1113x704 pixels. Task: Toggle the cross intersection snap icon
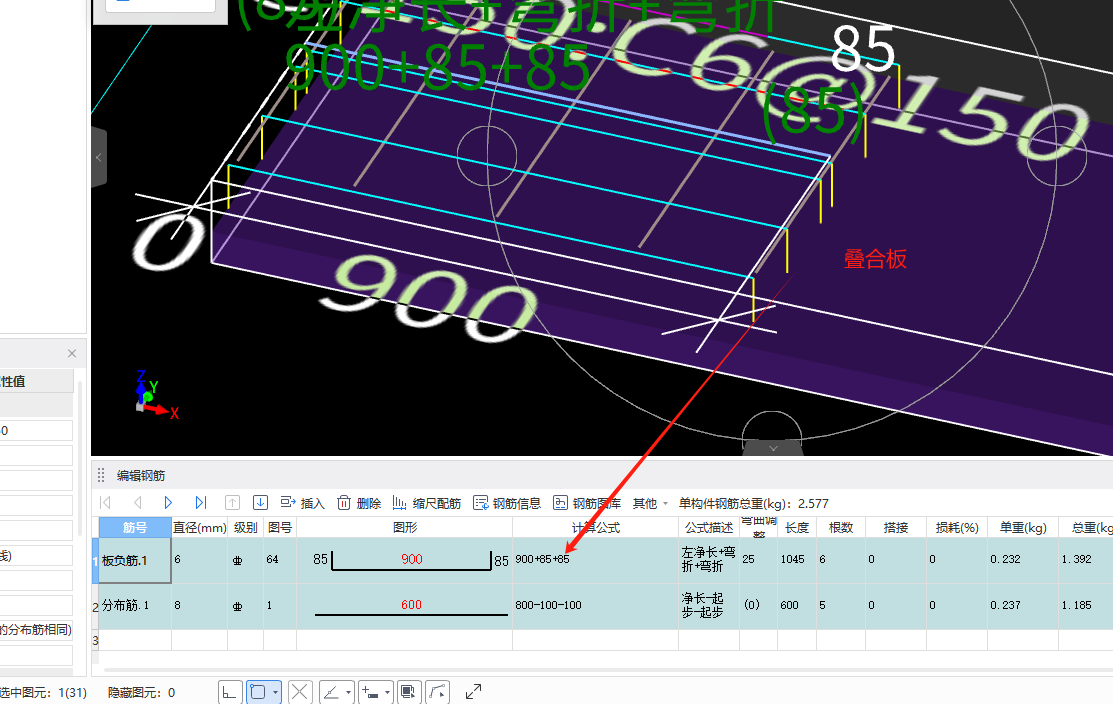300,692
